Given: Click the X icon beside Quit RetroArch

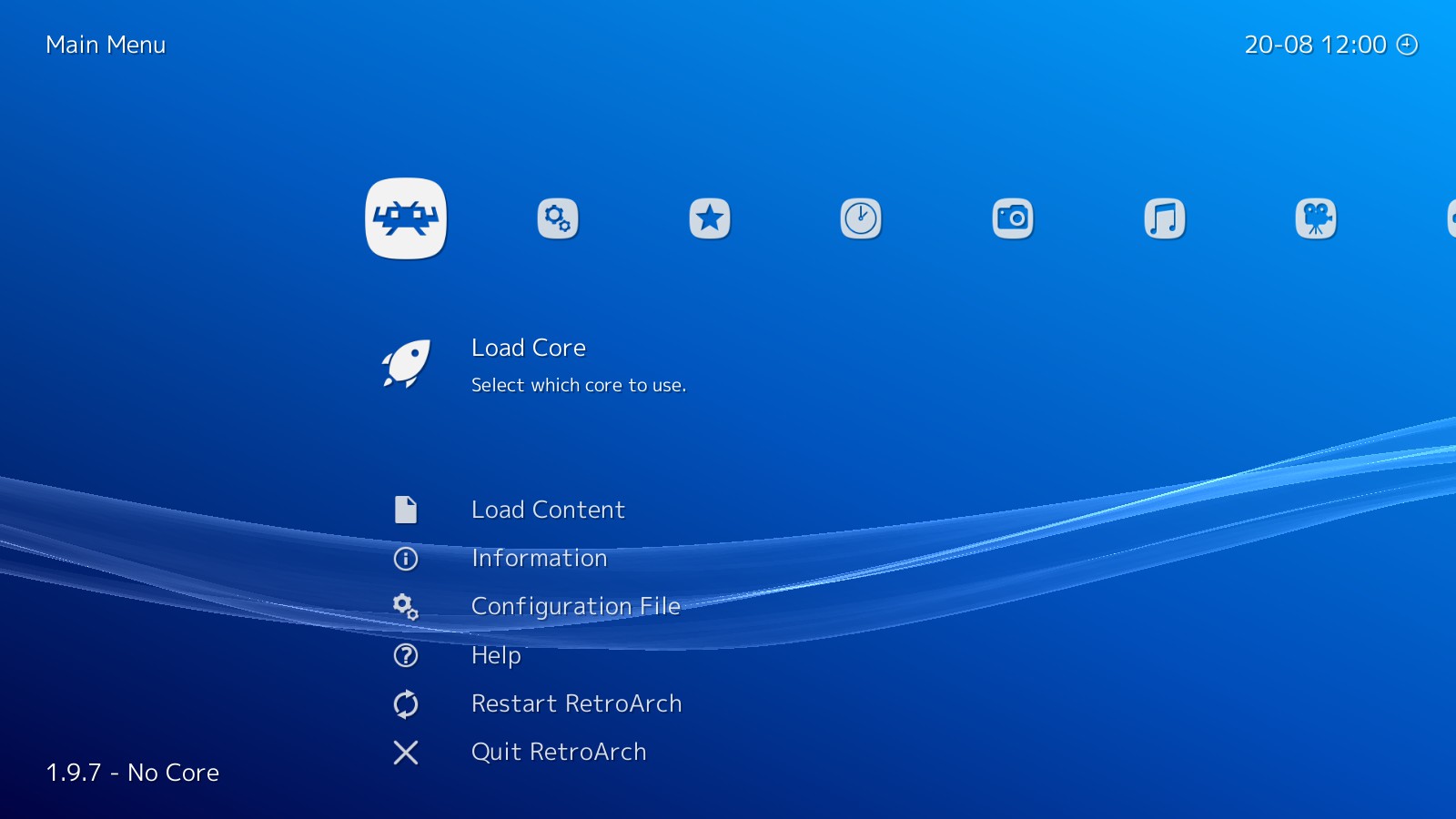Looking at the screenshot, I should [406, 753].
